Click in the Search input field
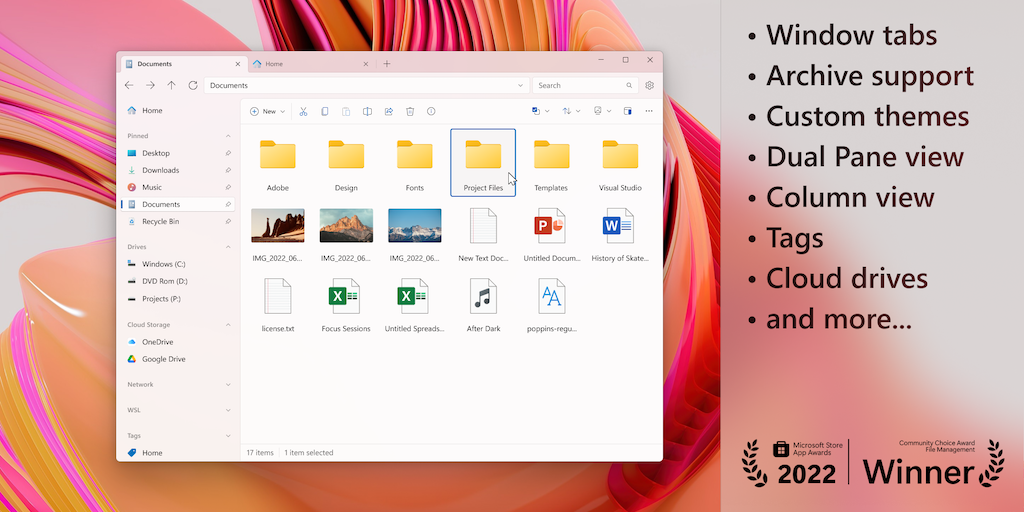Viewport: 1024px width, 512px height. point(578,86)
